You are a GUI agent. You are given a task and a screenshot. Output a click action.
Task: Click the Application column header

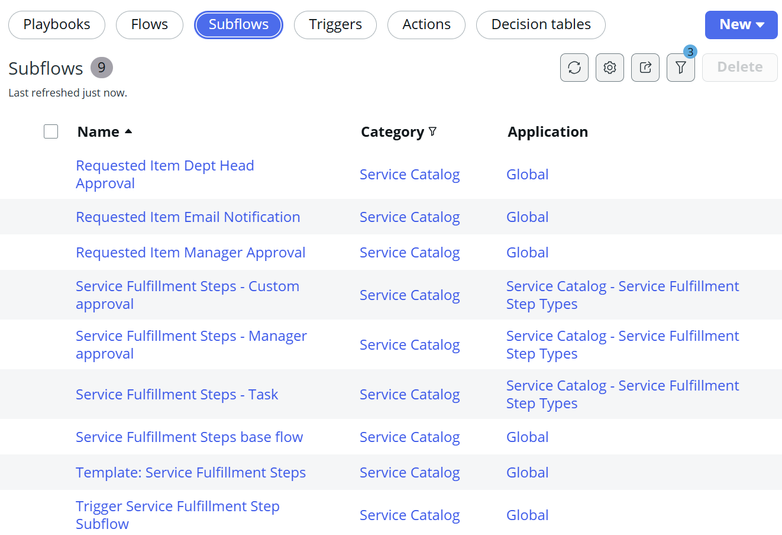548,132
